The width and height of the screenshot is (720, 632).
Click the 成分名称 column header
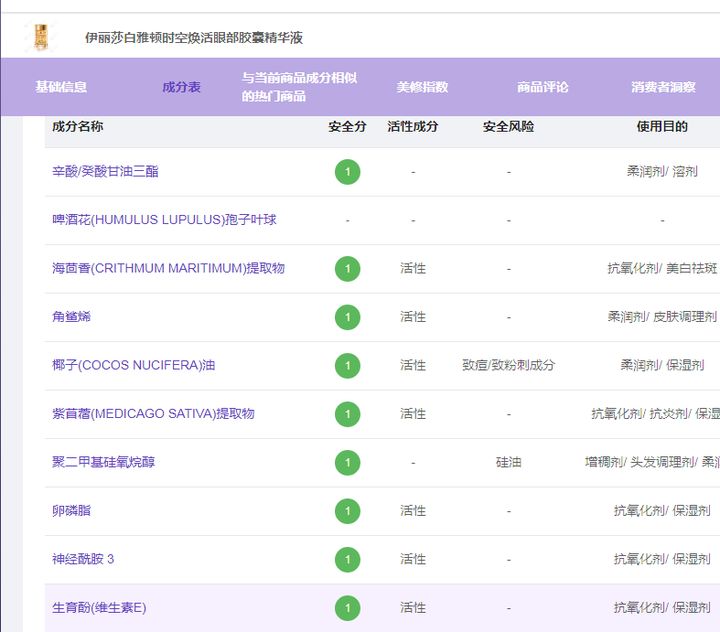78,126
